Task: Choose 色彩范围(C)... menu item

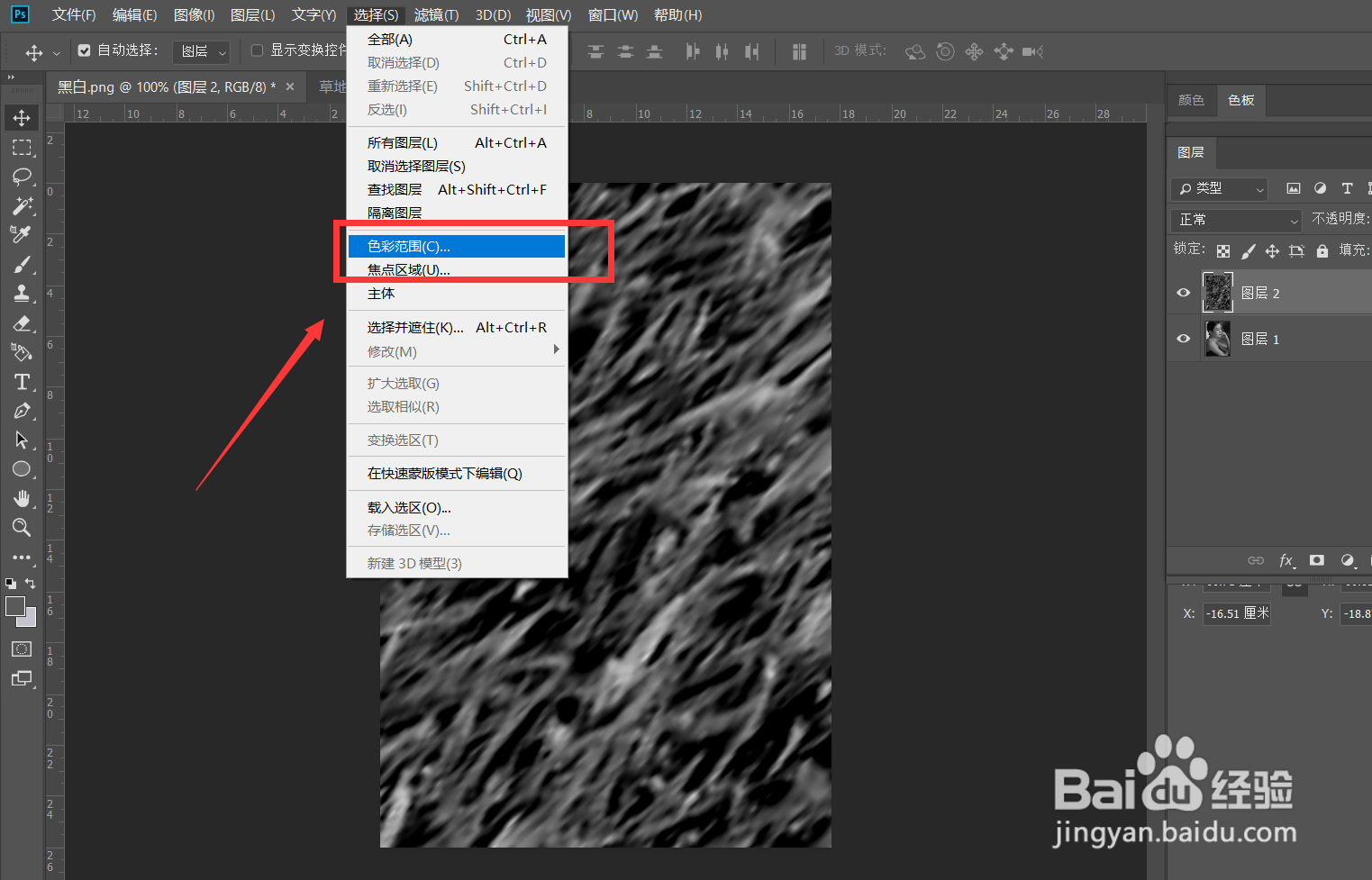Action: (457, 246)
